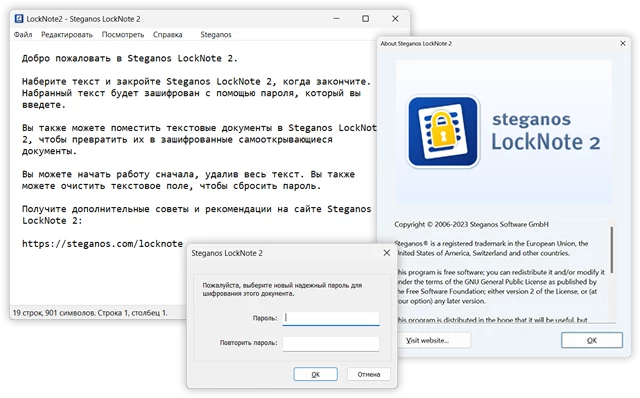Click the Повторить пароль input field
640x398 pixels.
(331, 343)
